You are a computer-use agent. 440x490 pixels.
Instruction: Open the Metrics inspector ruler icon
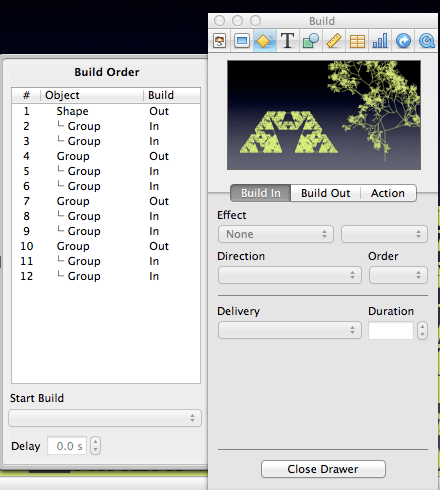pyautogui.click(x=334, y=41)
